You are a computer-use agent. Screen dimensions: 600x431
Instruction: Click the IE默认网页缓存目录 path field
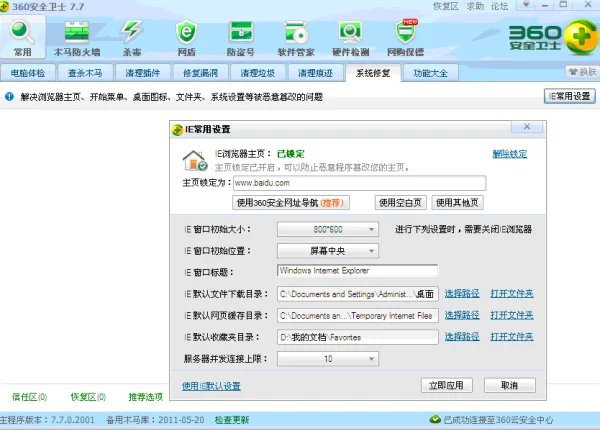(x=357, y=316)
